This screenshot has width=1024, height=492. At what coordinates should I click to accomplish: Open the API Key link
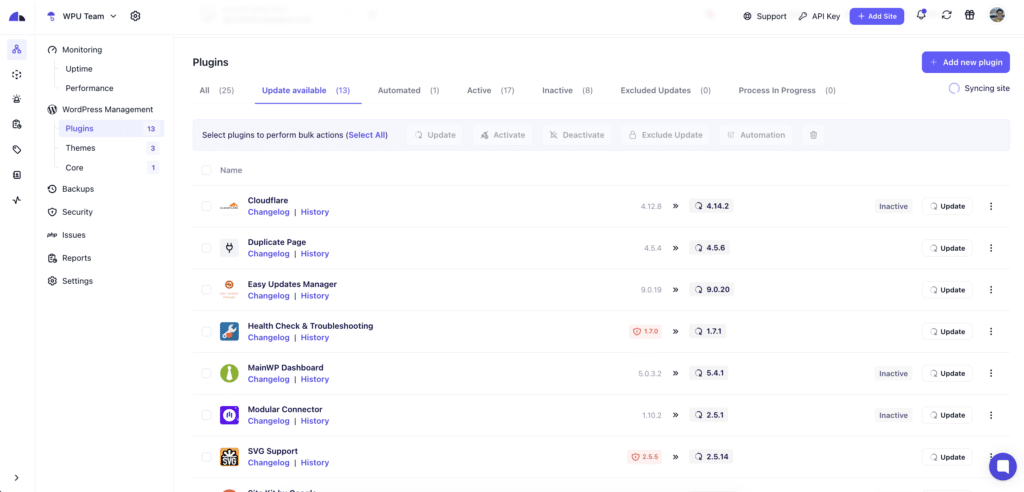pyautogui.click(x=819, y=16)
